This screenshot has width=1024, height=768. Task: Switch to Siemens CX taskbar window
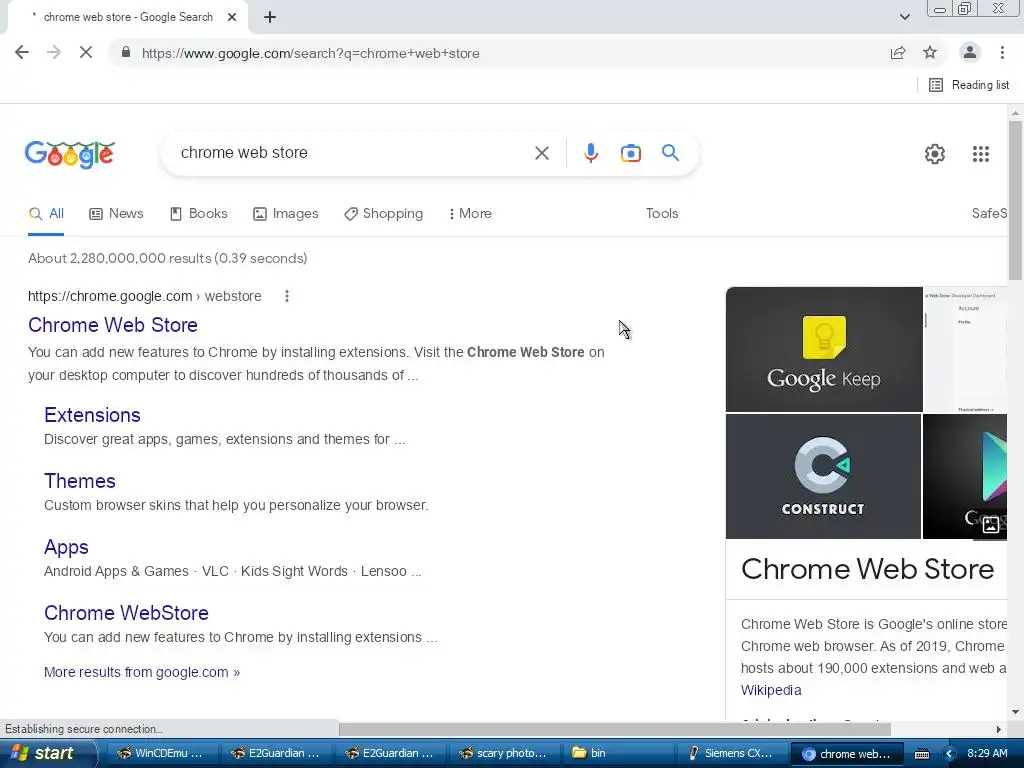click(730, 753)
